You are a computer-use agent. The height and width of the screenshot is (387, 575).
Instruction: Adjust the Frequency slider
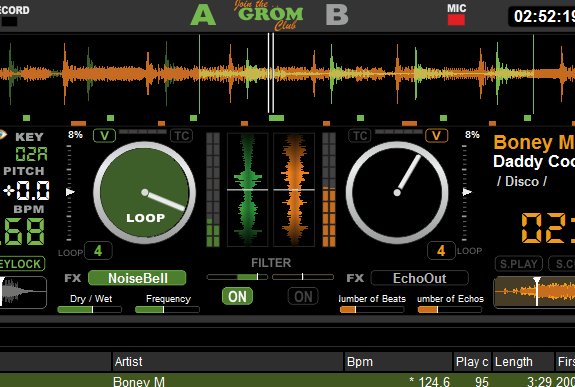167,310
